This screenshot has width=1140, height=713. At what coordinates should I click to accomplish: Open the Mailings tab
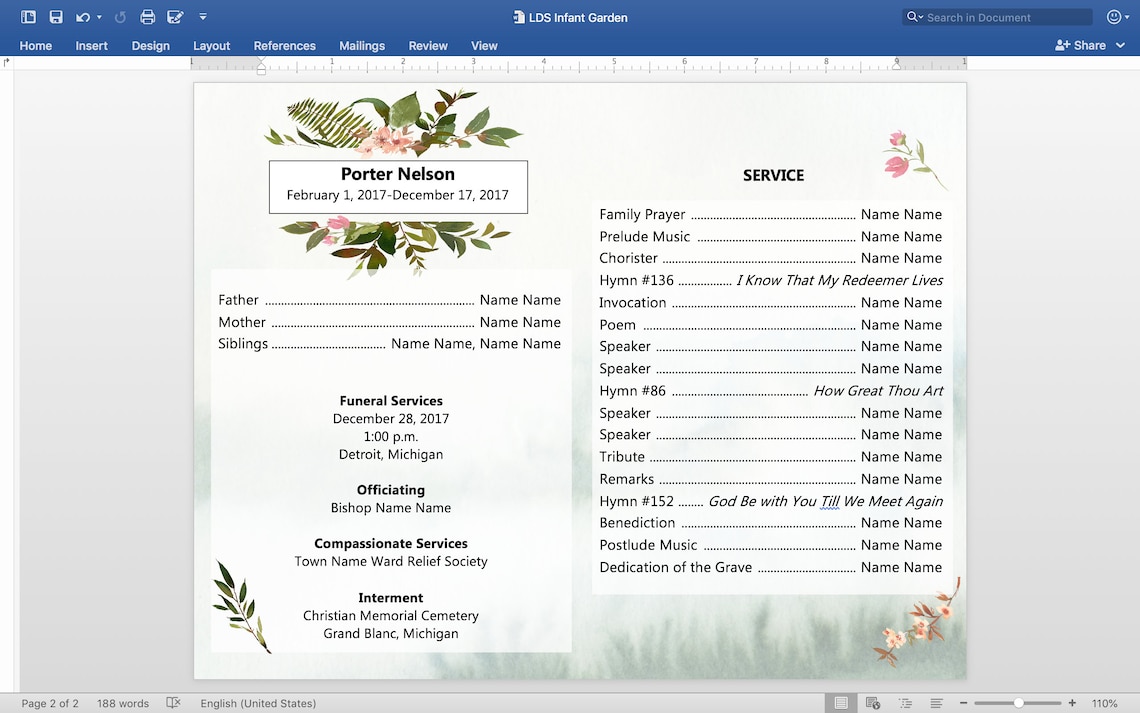pyautogui.click(x=361, y=45)
